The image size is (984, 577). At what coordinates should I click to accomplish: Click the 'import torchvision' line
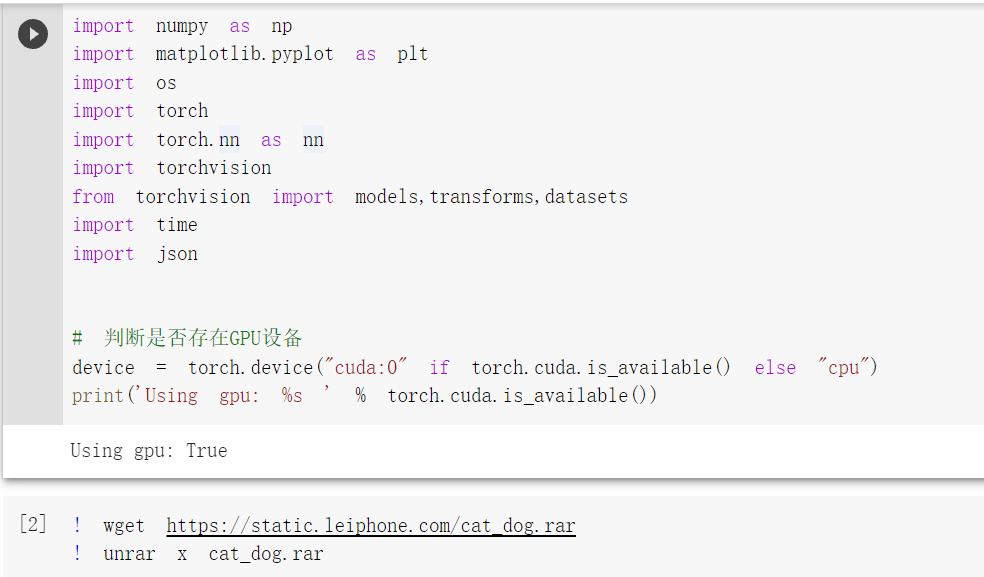click(171, 168)
